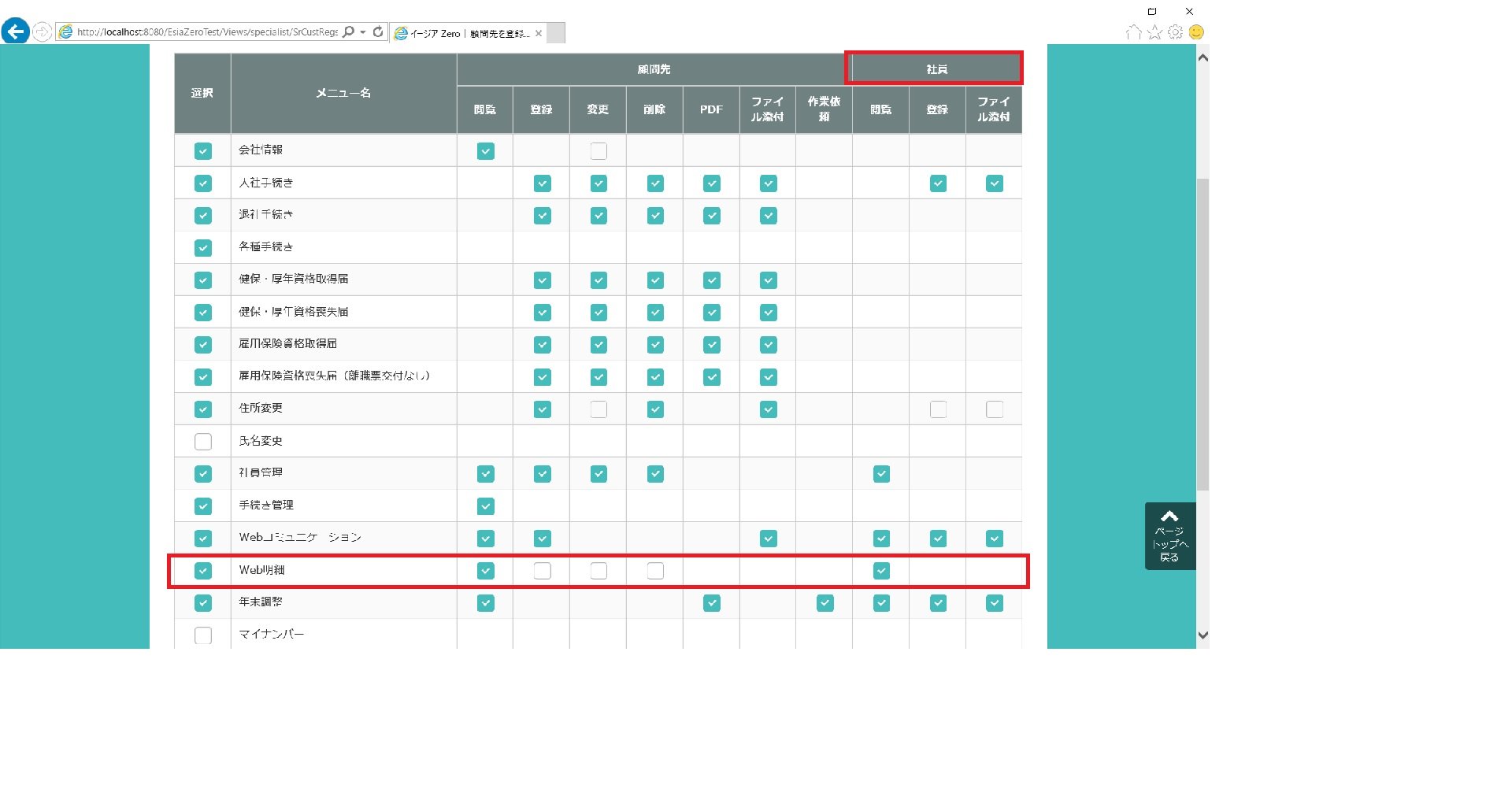This screenshot has height=811, width=1512.
Task: Click the smiley feedback icon
Action: 1196,32
